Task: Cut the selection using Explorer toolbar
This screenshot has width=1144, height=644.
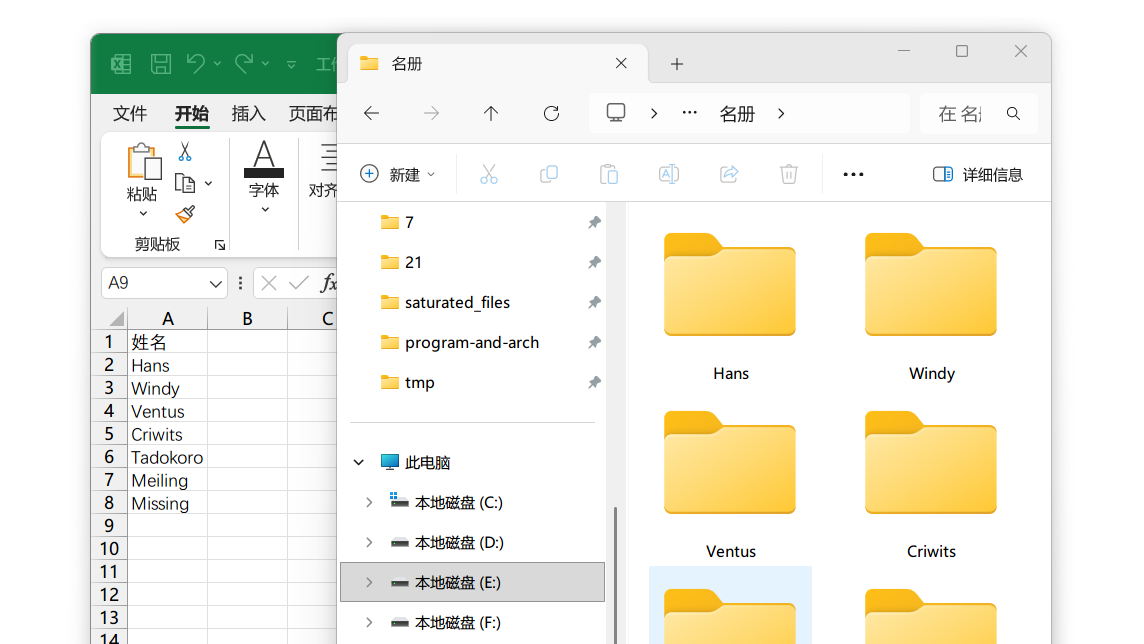Action: point(489,173)
